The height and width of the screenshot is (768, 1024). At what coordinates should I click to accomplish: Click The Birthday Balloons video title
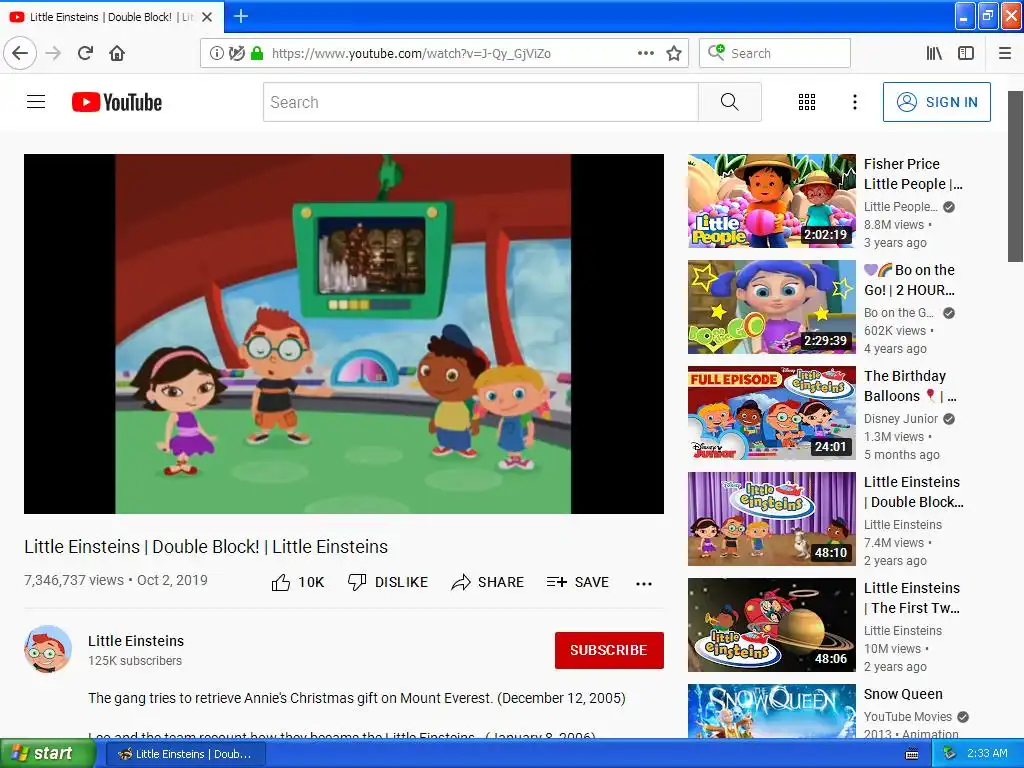(910, 386)
